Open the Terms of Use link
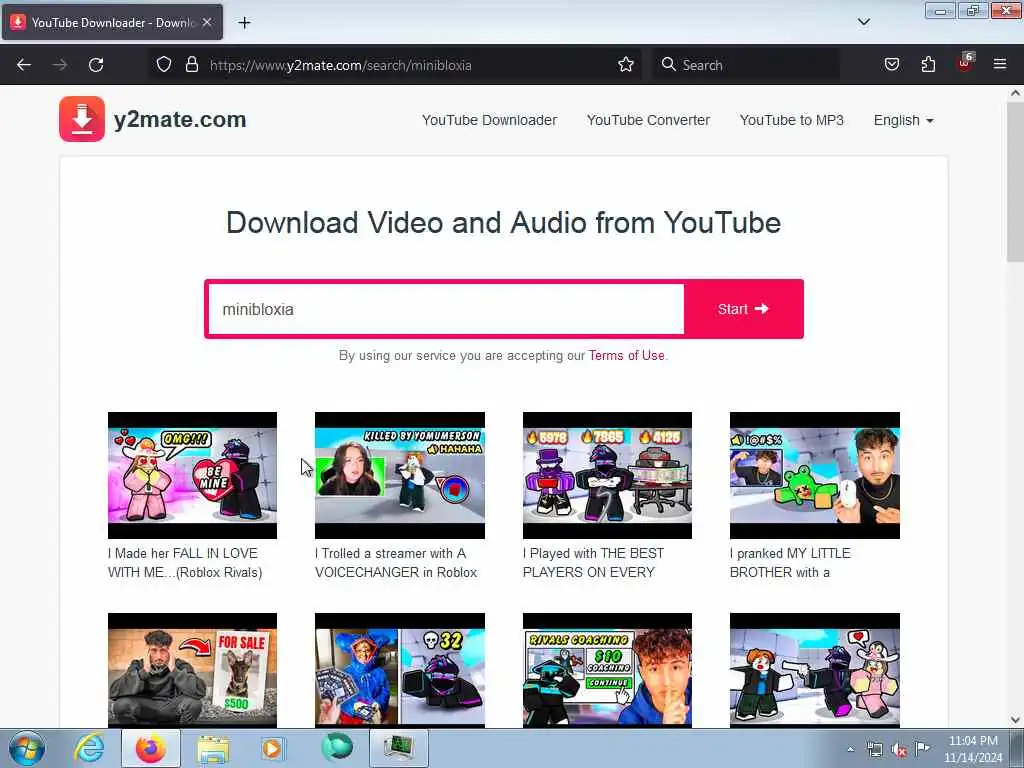This screenshot has width=1024, height=768. tap(626, 355)
